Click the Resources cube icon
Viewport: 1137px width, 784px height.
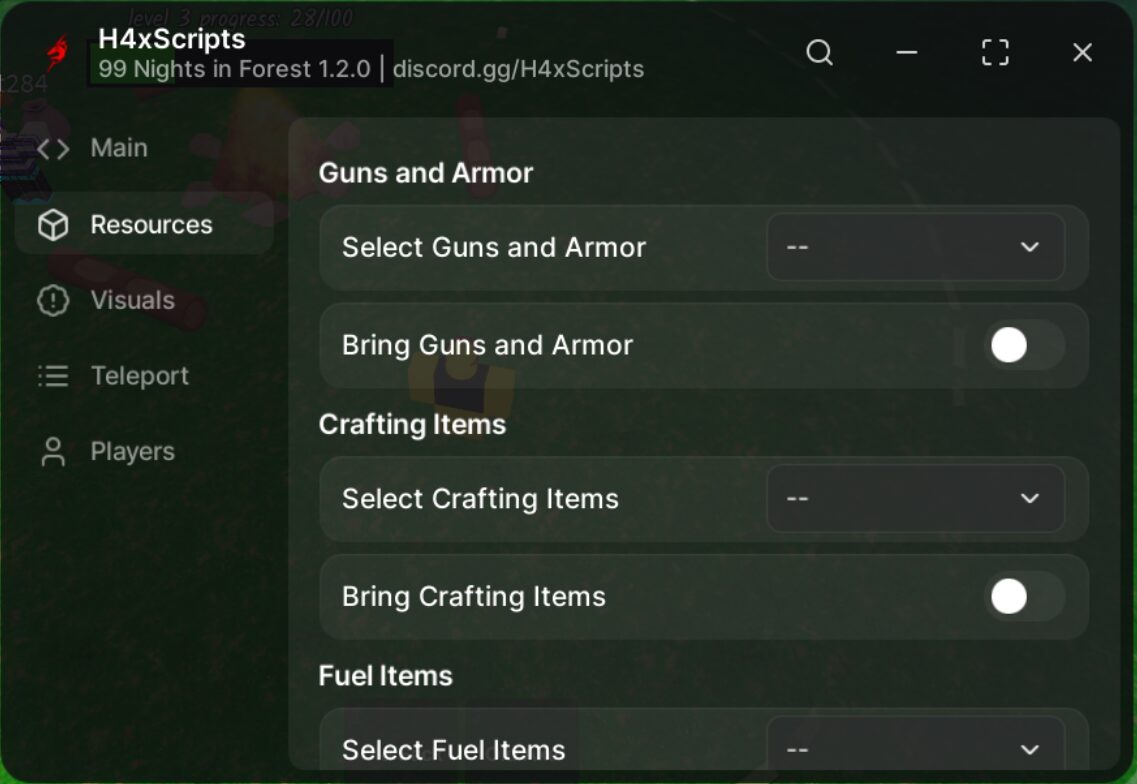tap(53, 225)
